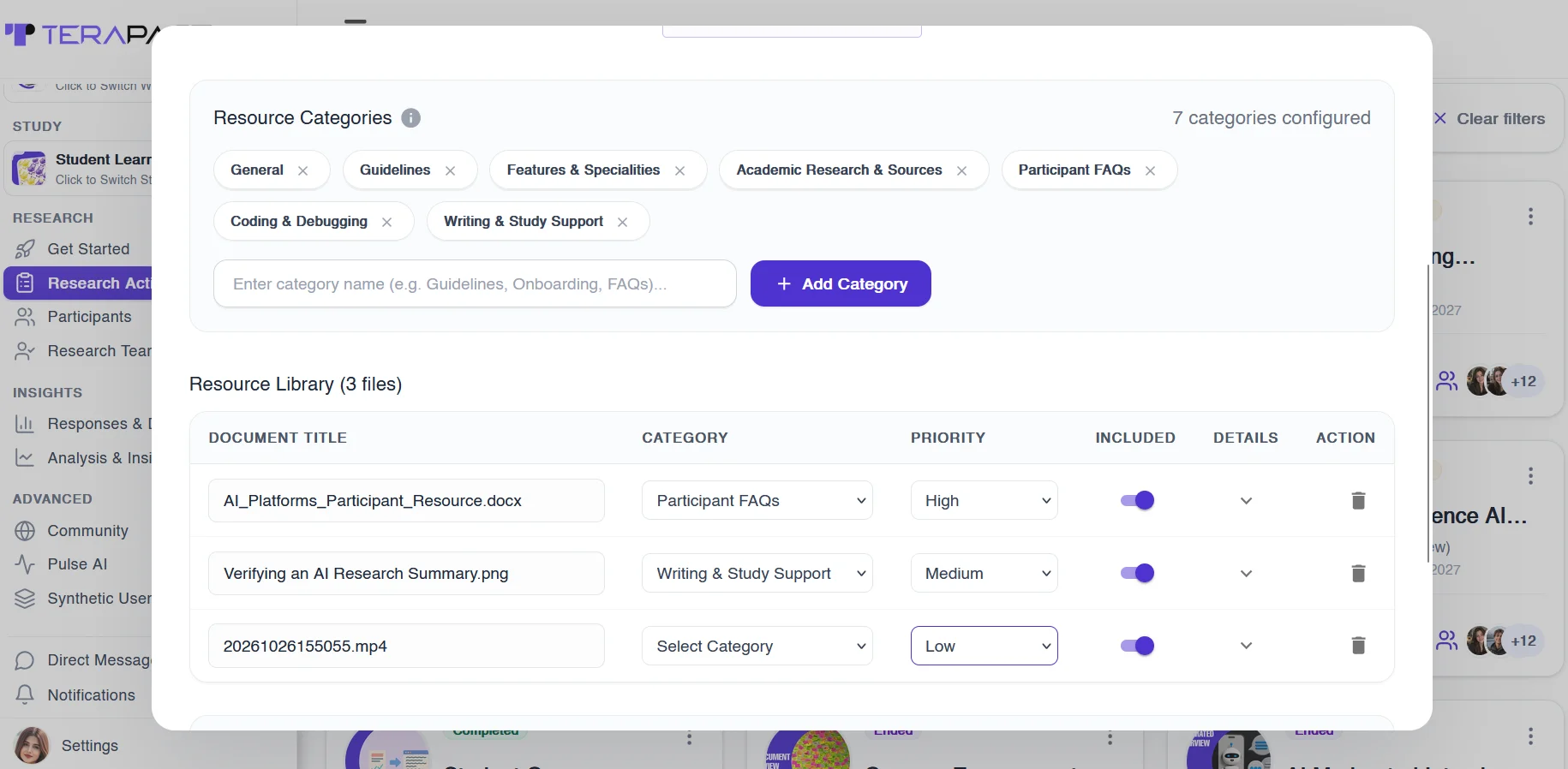This screenshot has height=769, width=1568.
Task: Toggle Included switch for 20261026155055.mp4
Action: [1137, 646]
